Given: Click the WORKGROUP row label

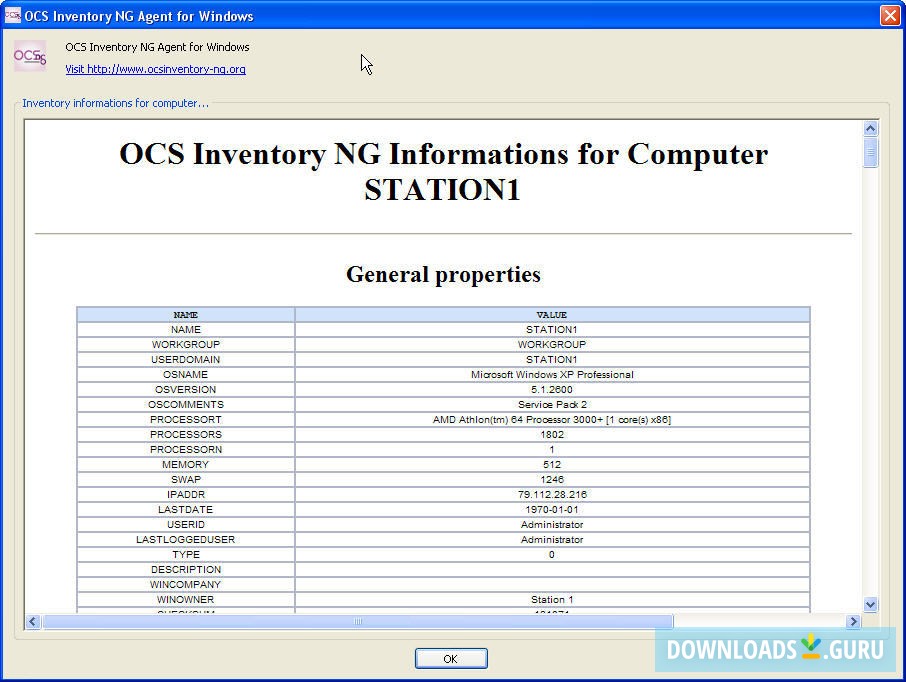Looking at the screenshot, I should click(x=185, y=344).
